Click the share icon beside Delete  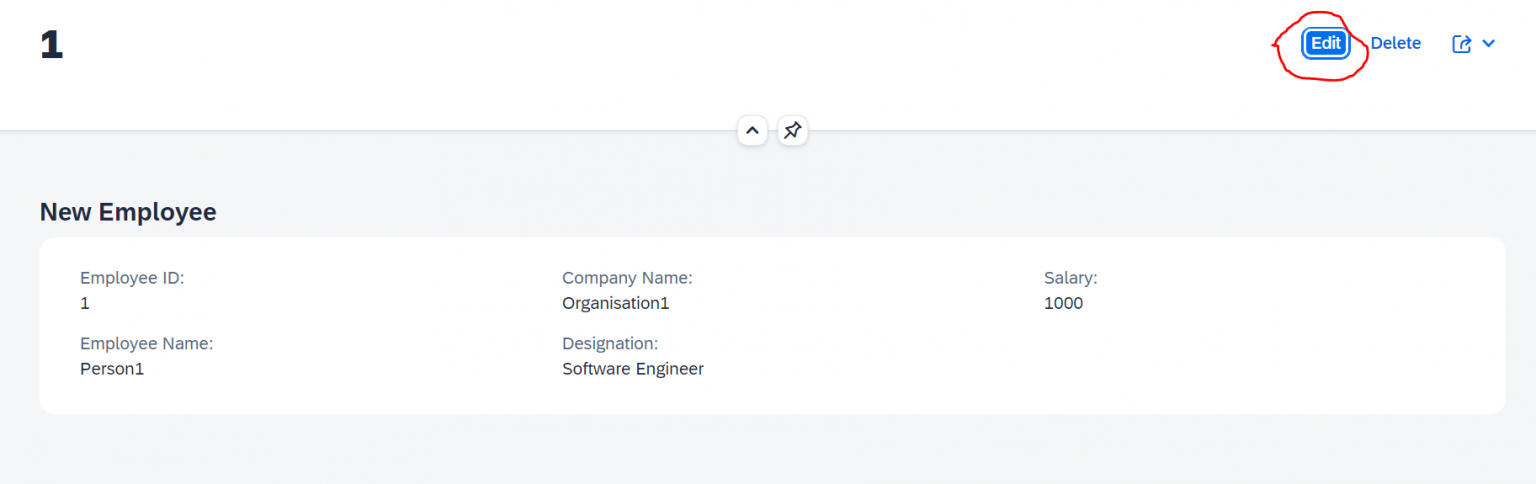pos(1461,44)
